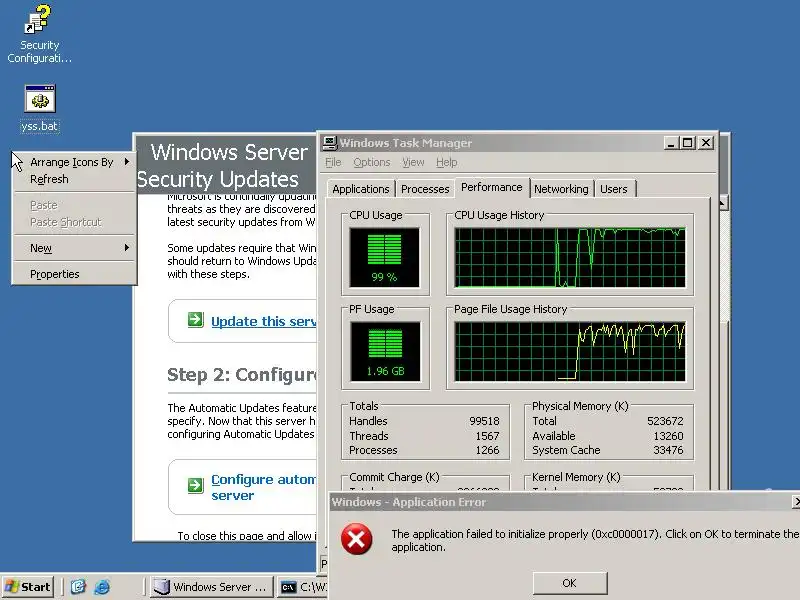
Task: Open the Security Configuration desktop shortcut
Action: tap(39, 34)
